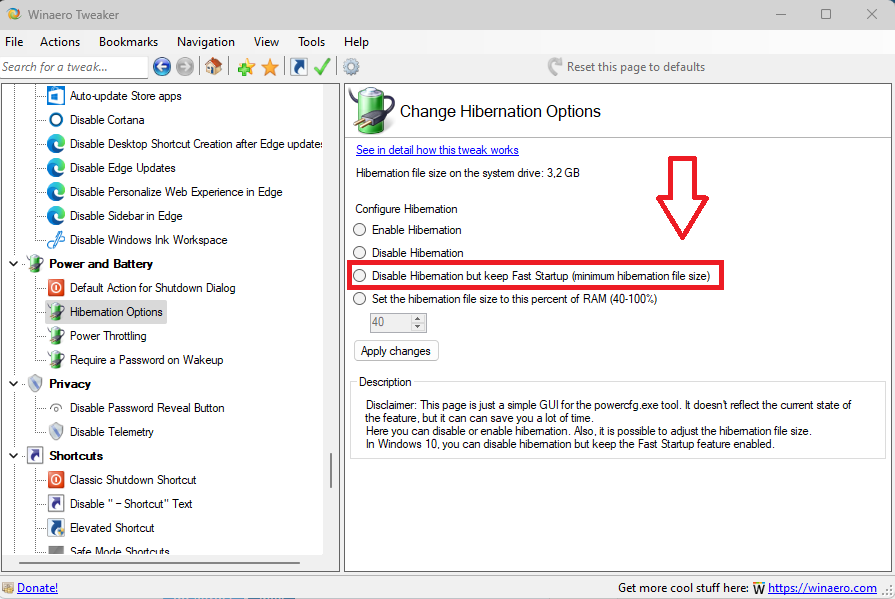Select Disable Personalize Web Experience in Edge
Image resolution: width=895 pixels, height=599 pixels.
pyautogui.click(x=176, y=192)
